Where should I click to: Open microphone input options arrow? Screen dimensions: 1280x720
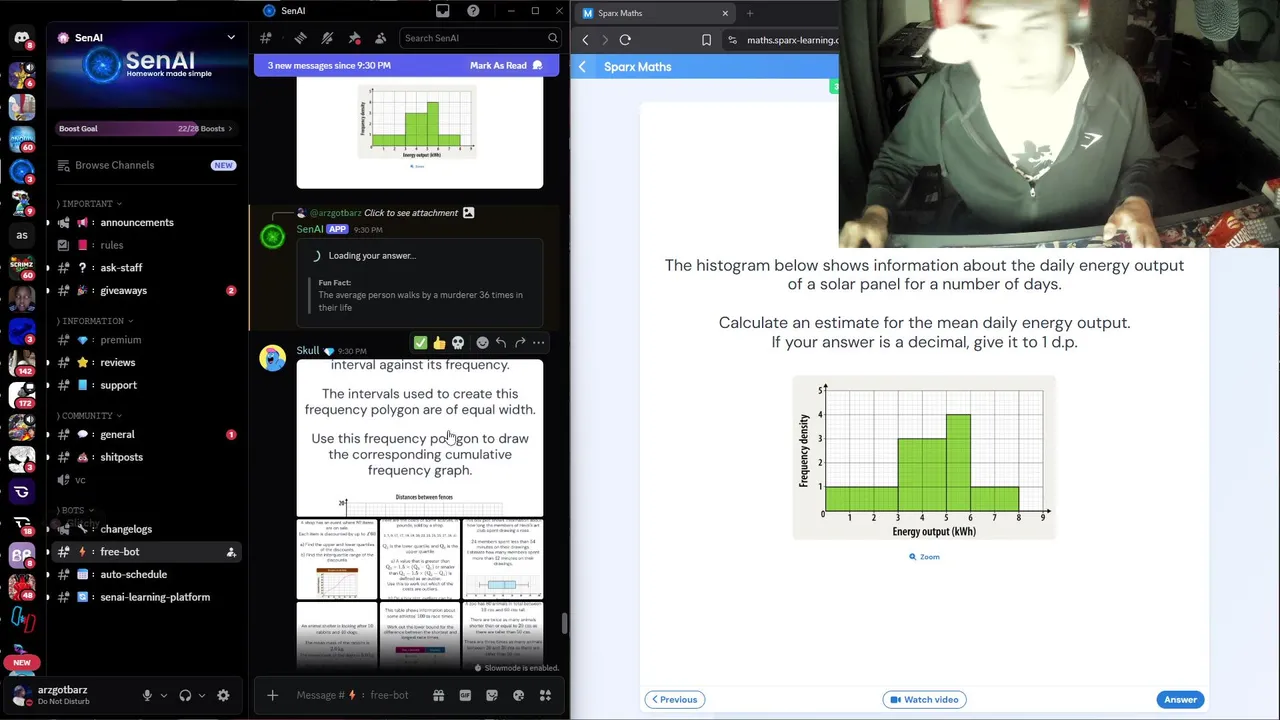pos(163,696)
